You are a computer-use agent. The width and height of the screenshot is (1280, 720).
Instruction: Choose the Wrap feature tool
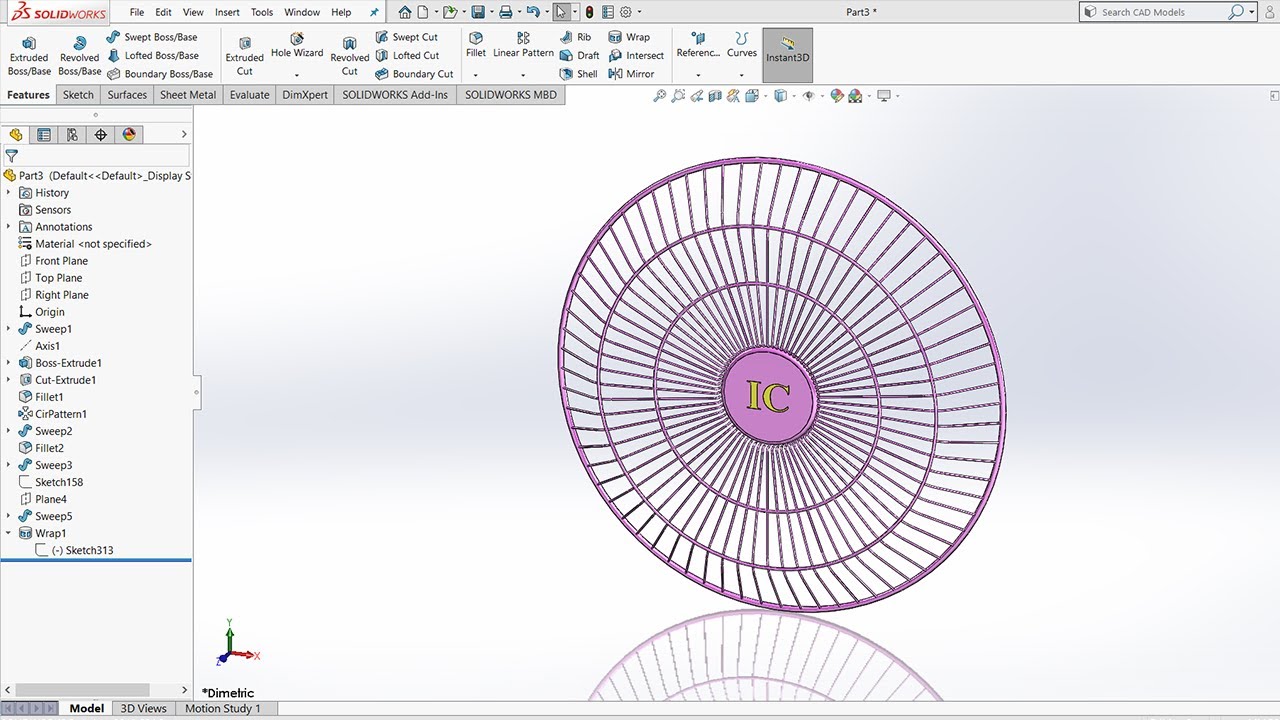[x=630, y=37]
